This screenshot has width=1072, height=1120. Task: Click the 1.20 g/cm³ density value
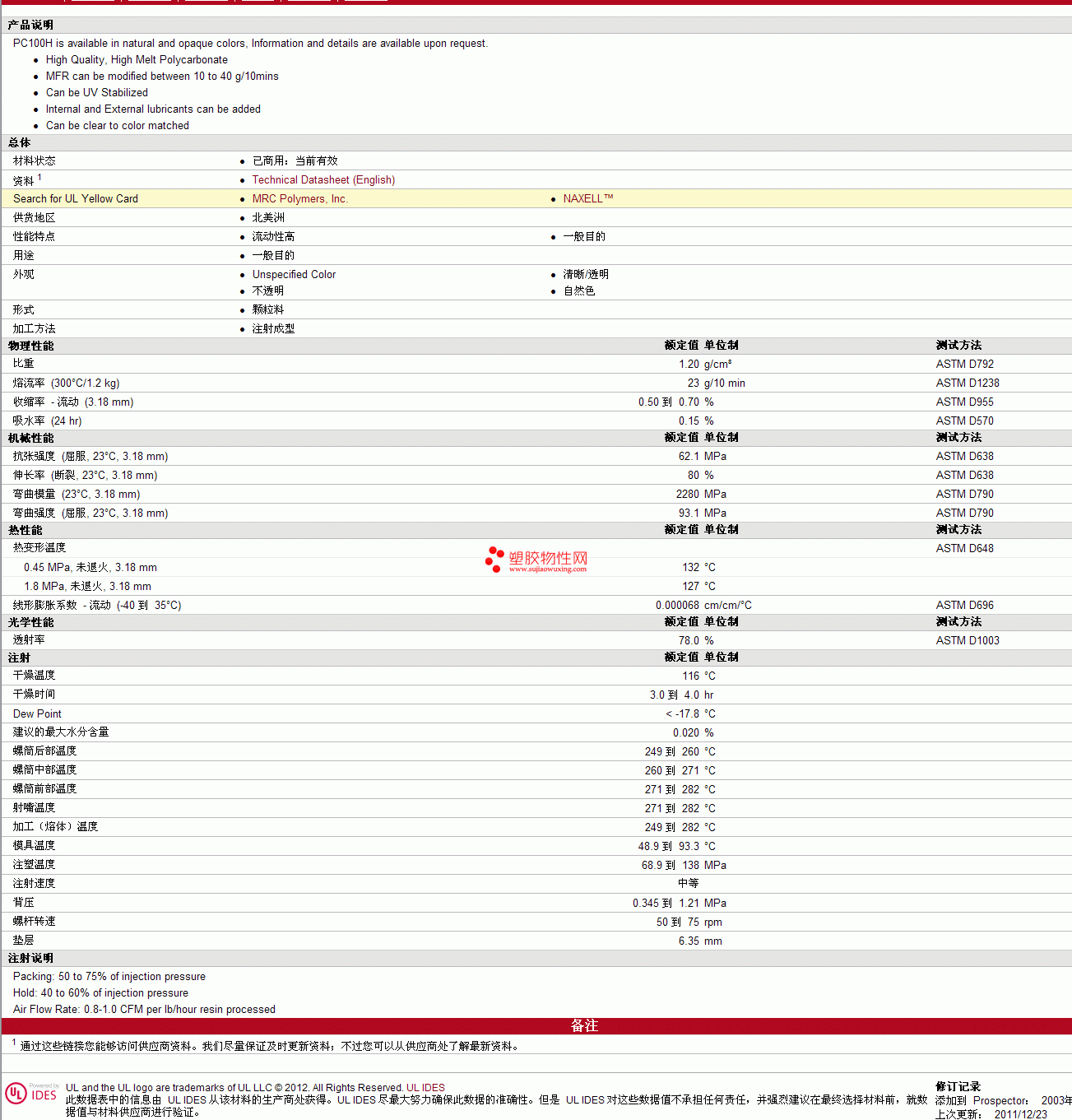[705, 364]
